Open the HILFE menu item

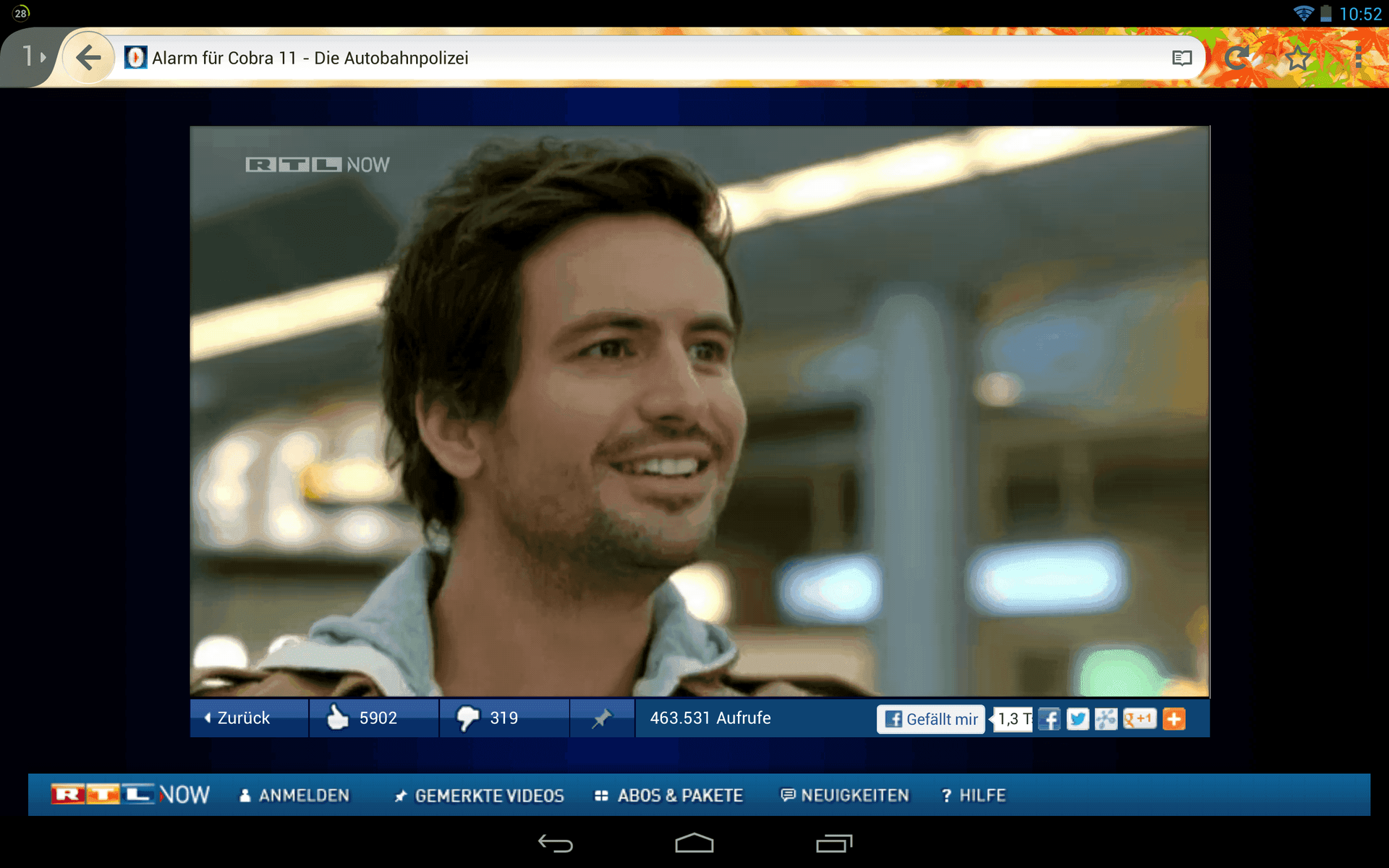[973, 796]
